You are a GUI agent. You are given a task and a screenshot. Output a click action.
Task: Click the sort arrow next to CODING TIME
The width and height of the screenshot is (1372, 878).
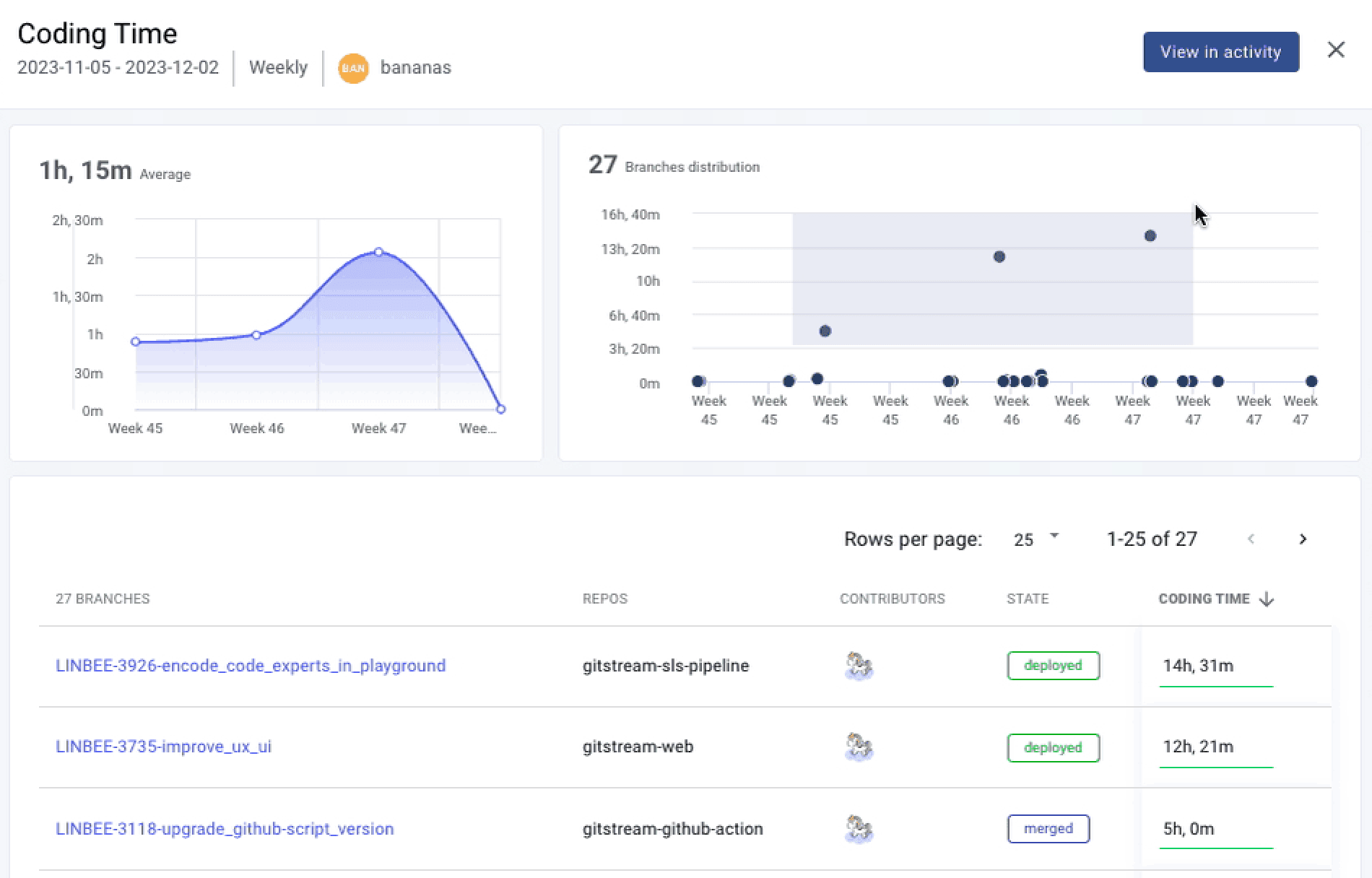(1267, 599)
